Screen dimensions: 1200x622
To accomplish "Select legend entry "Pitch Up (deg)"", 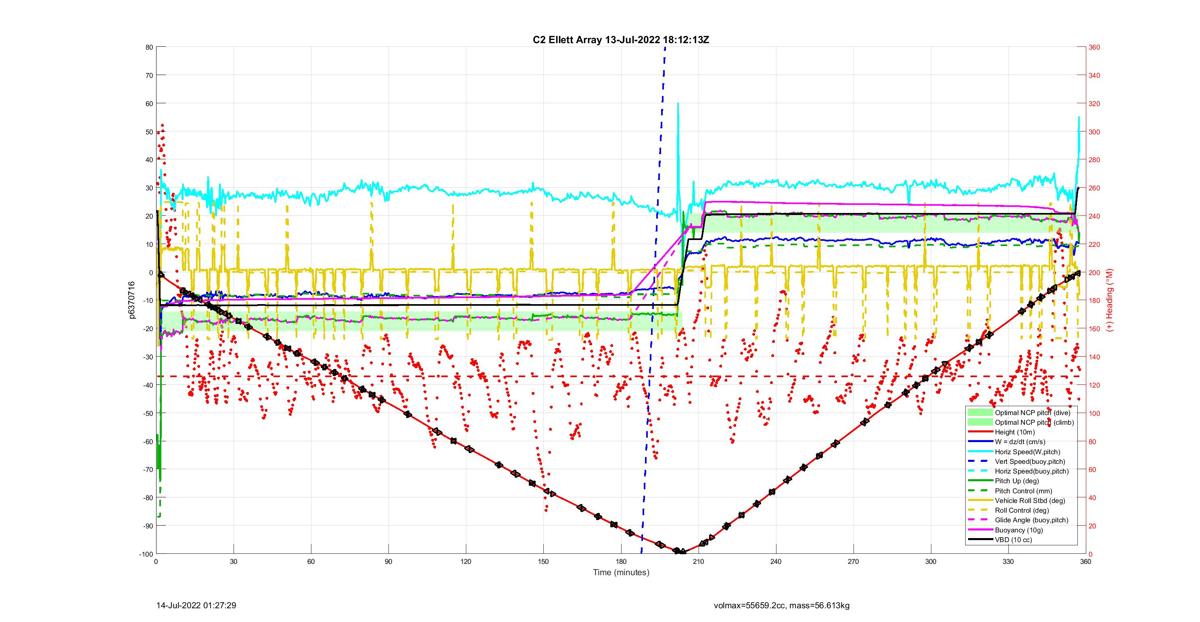I will click(1017, 481).
